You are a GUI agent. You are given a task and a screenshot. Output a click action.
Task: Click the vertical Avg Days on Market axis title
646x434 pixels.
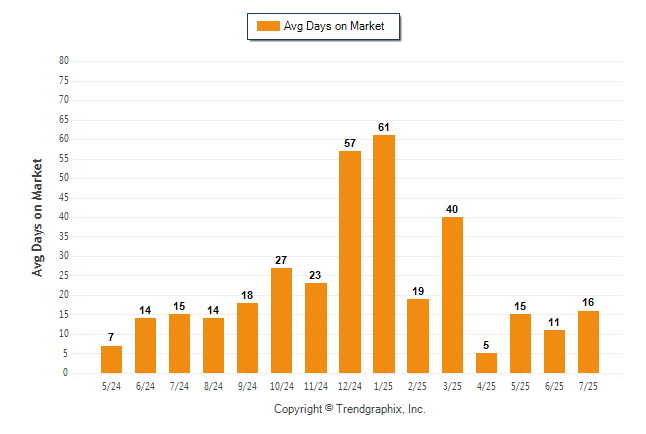[x=37, y=217]
